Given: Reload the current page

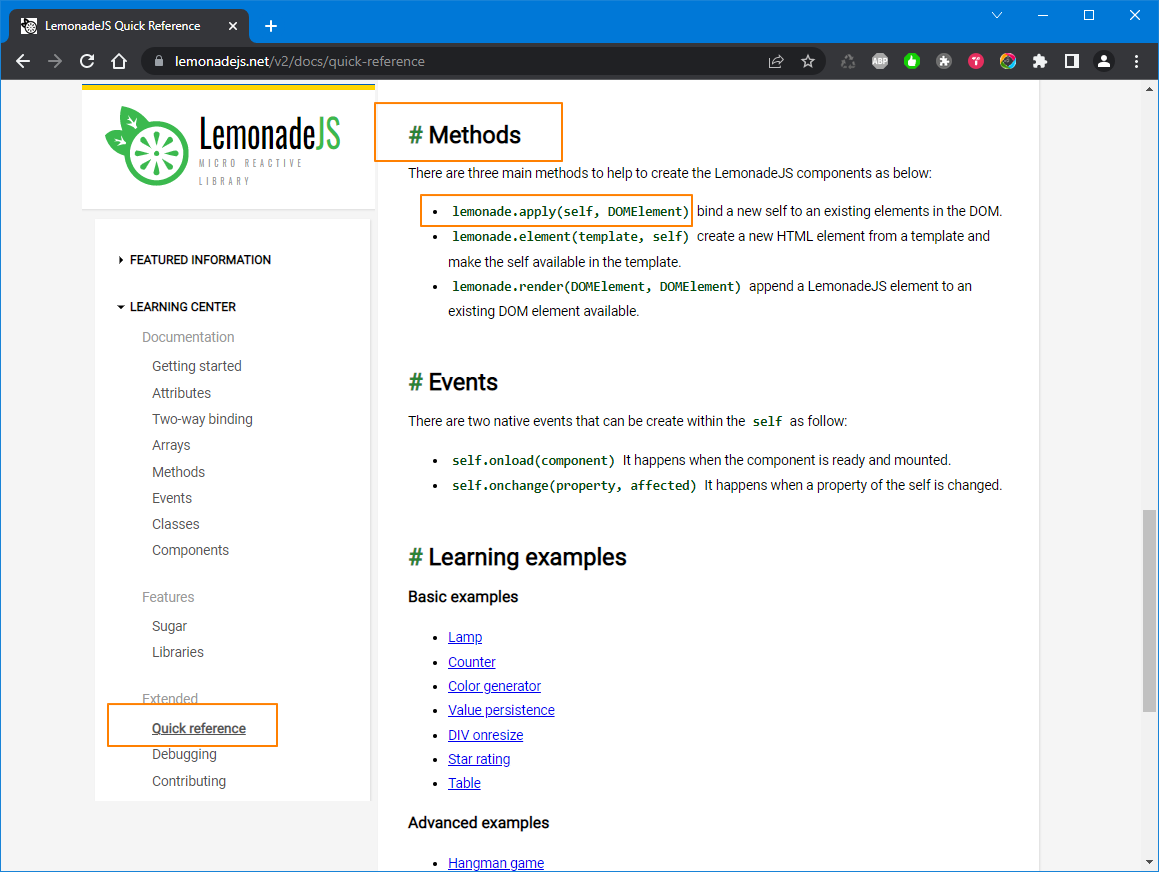Looking at the screenshot, I should point(87,61).
